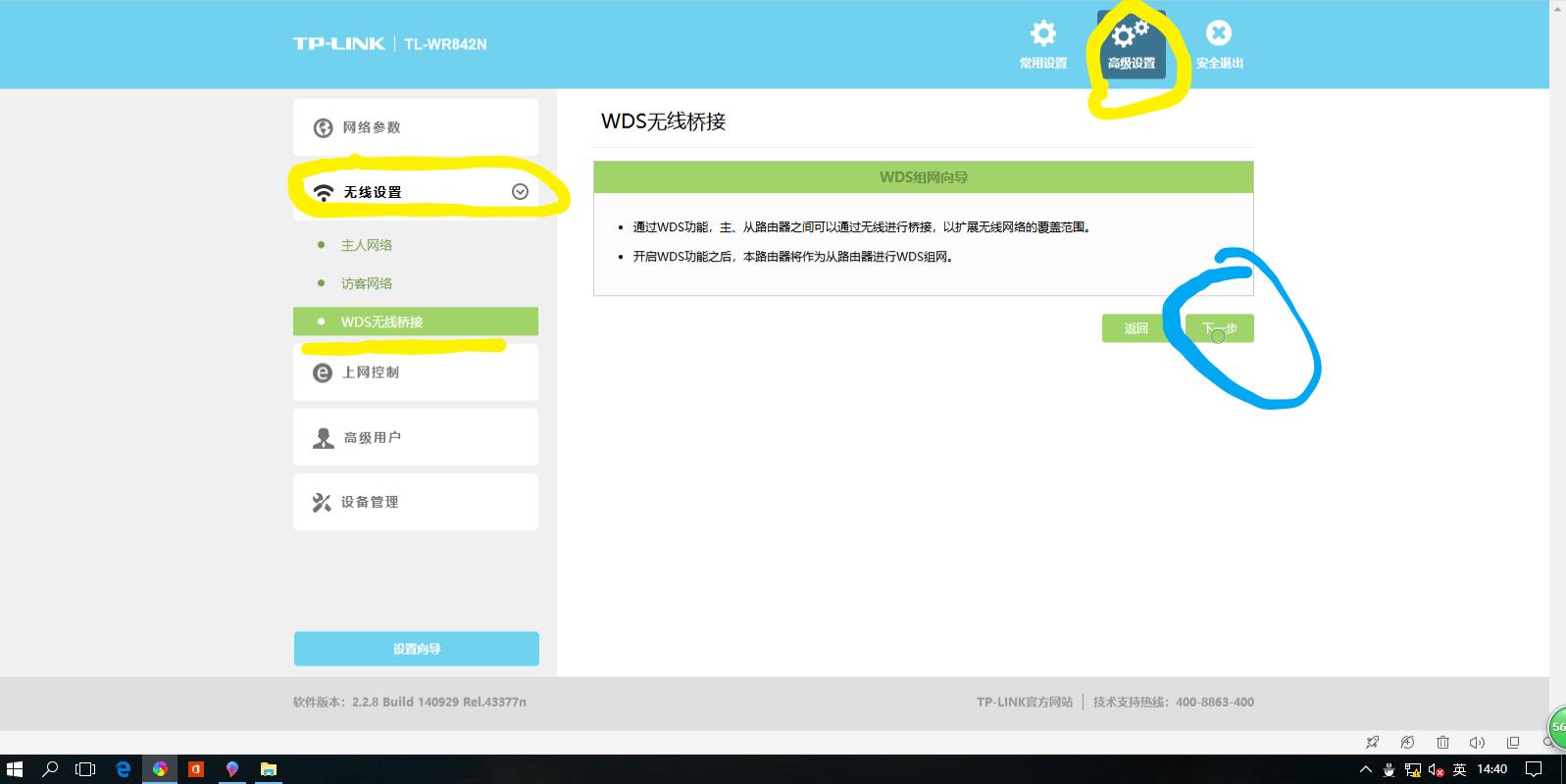Open the network status tray icon
Image resolution: width=1566 pixels, height=784 pixels.
pyautogui.click(x=1413, y=769)
